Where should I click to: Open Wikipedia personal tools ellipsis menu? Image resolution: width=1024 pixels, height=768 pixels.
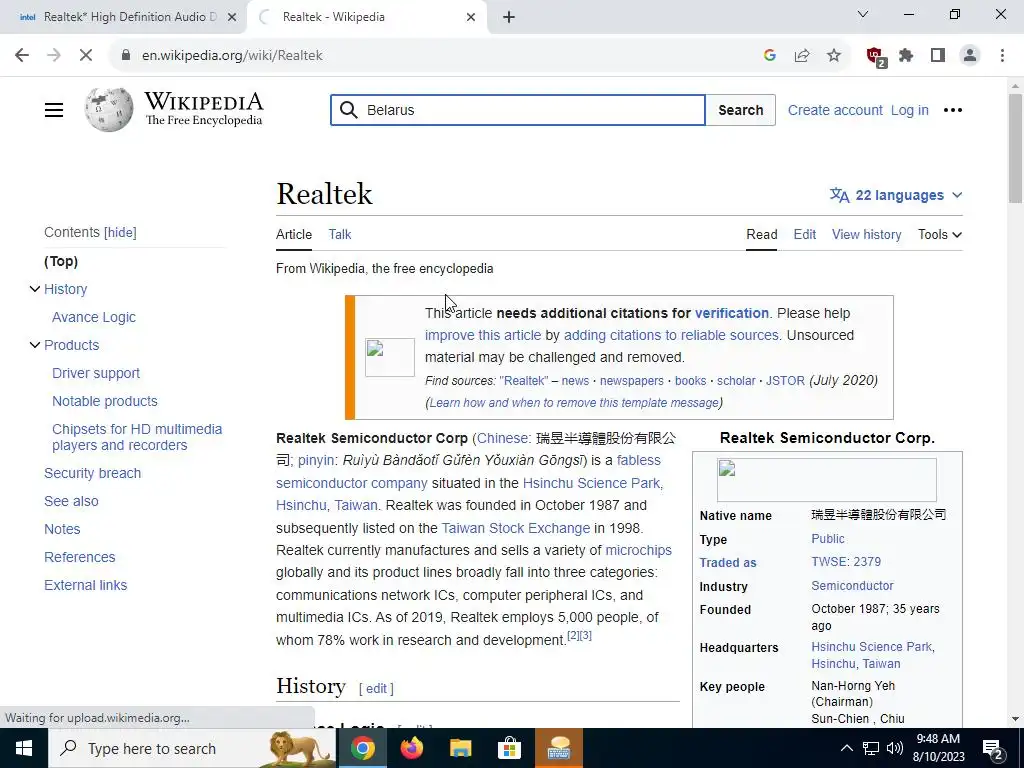coord(952,110)
